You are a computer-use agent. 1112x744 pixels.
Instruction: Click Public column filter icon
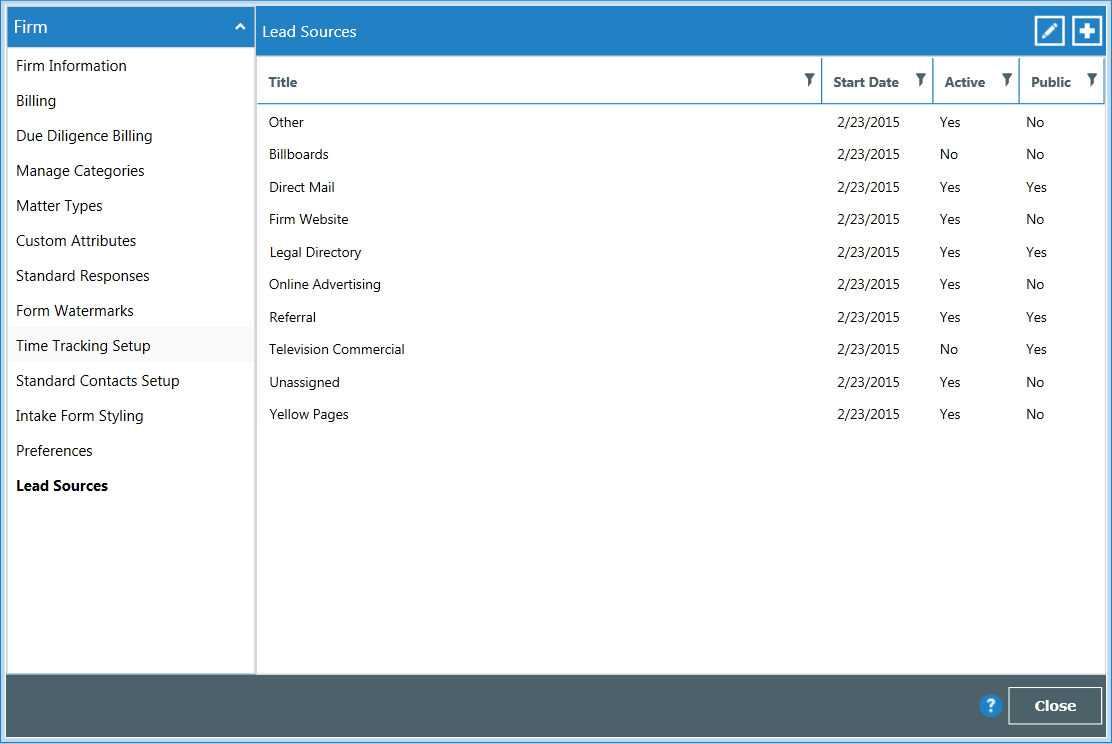1092,80
